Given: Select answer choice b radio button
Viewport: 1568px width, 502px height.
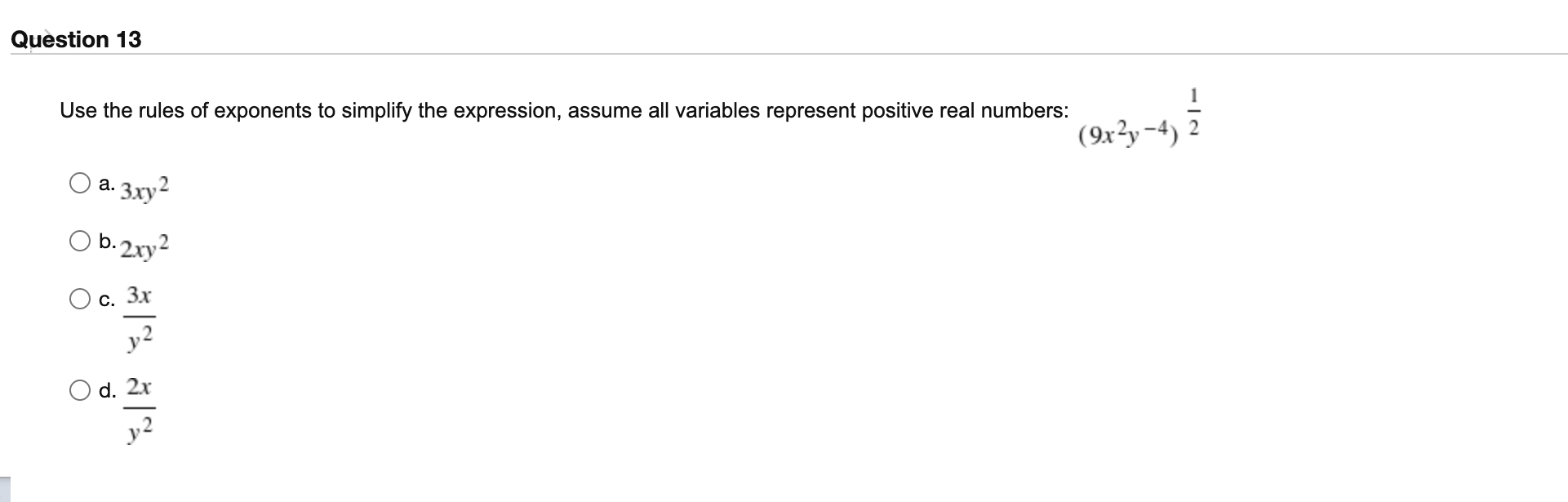Looking at the screenshot, I should coord(81,241).
